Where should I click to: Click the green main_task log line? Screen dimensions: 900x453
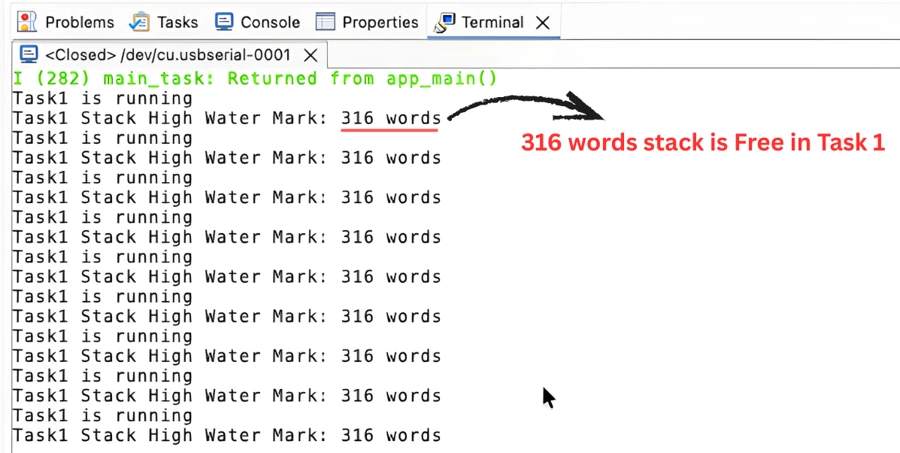[x=255, y=78]
